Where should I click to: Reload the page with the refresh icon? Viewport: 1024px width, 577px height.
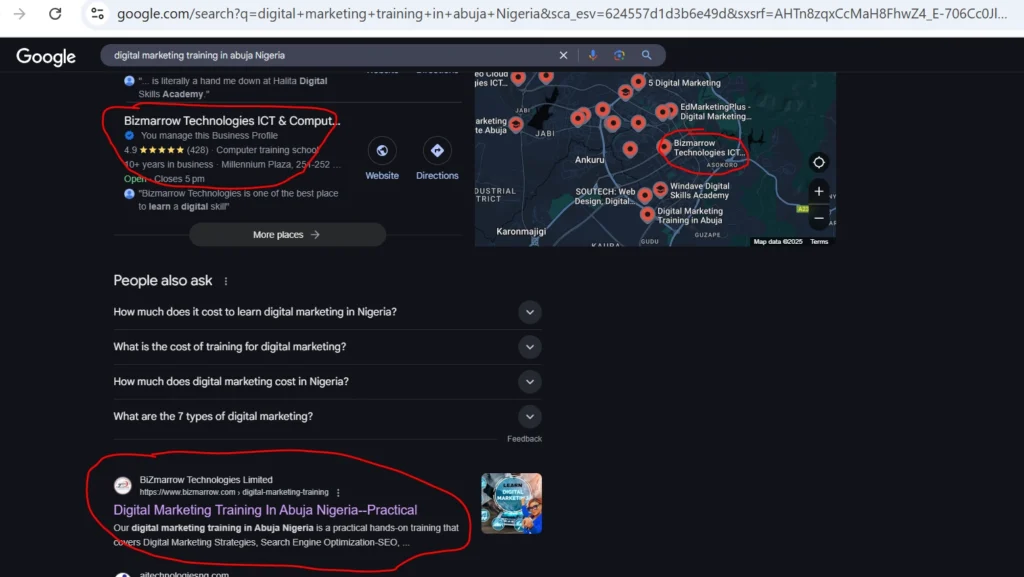(x=55, y=14)
